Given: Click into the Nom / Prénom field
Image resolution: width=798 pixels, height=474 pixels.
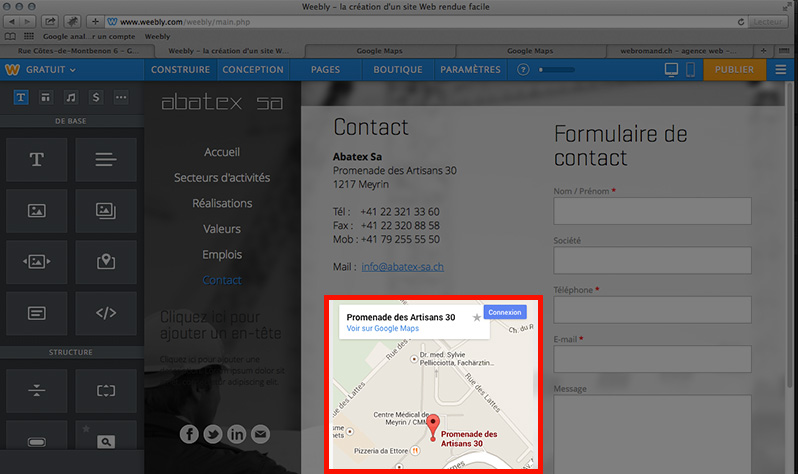Looking at the screenshot, I should [x=652, y=211].
